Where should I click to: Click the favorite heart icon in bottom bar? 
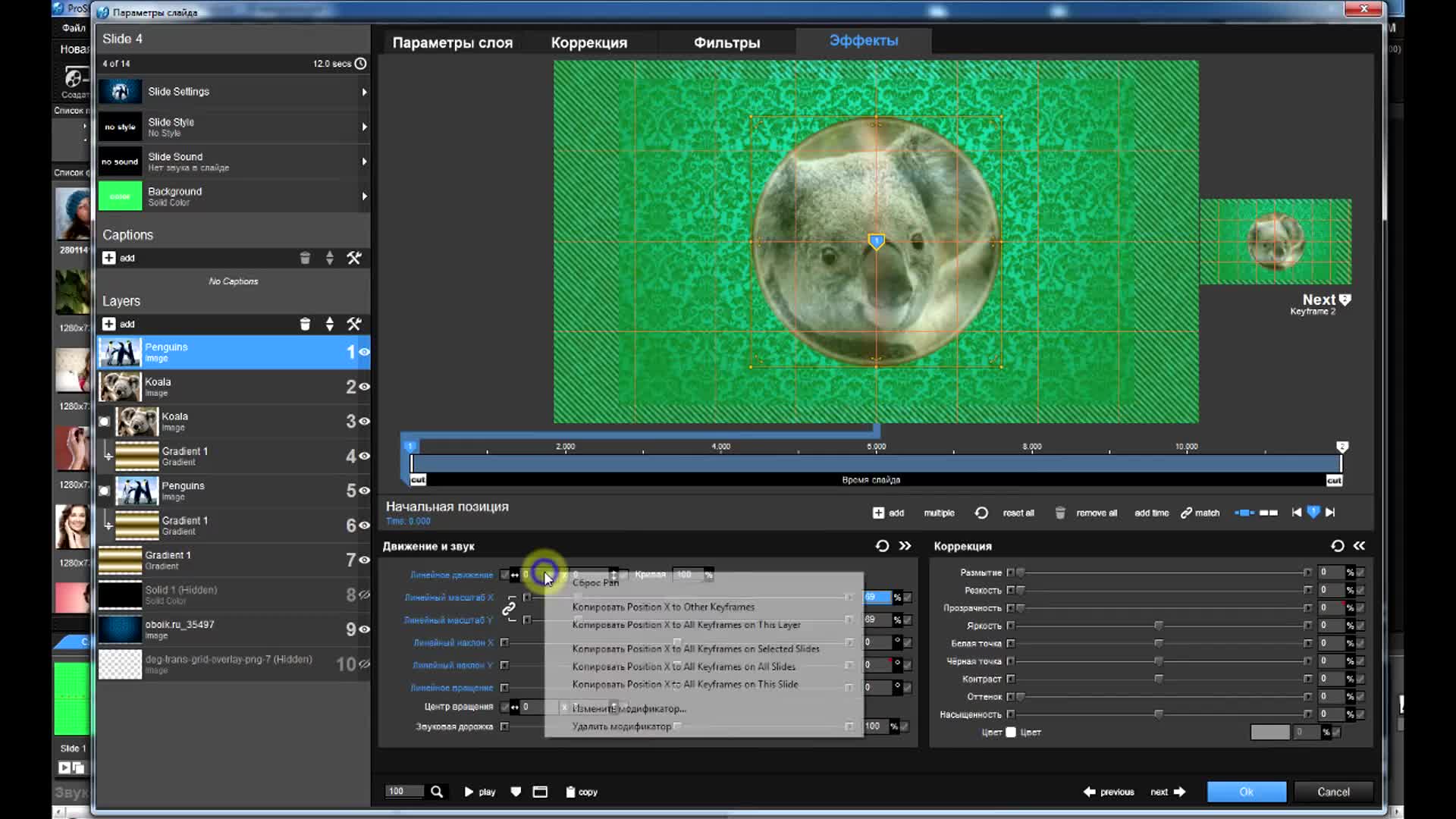click(x=516, y=792)
